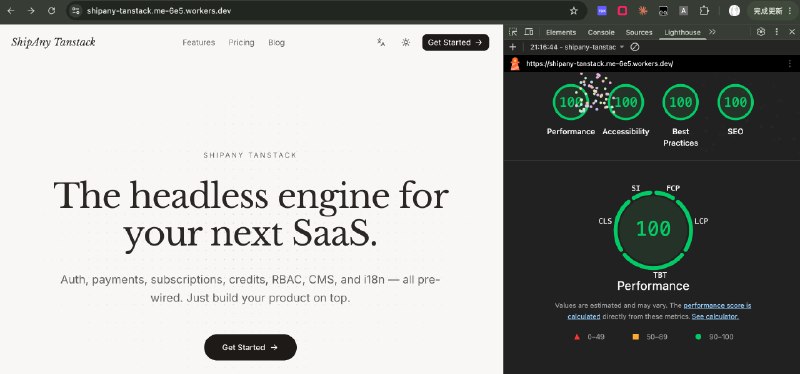Jump to the Performance score gauge

(570, 102)
